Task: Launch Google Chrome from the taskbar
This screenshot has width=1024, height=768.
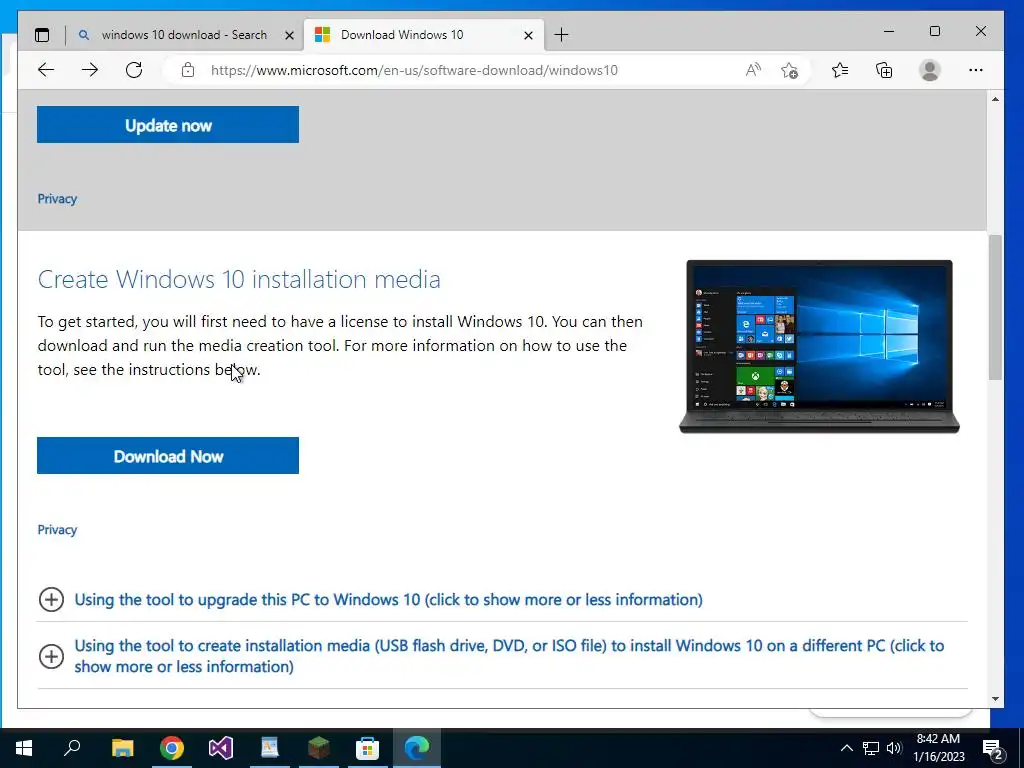Action: pyautogui.click(x=172, y=748)
